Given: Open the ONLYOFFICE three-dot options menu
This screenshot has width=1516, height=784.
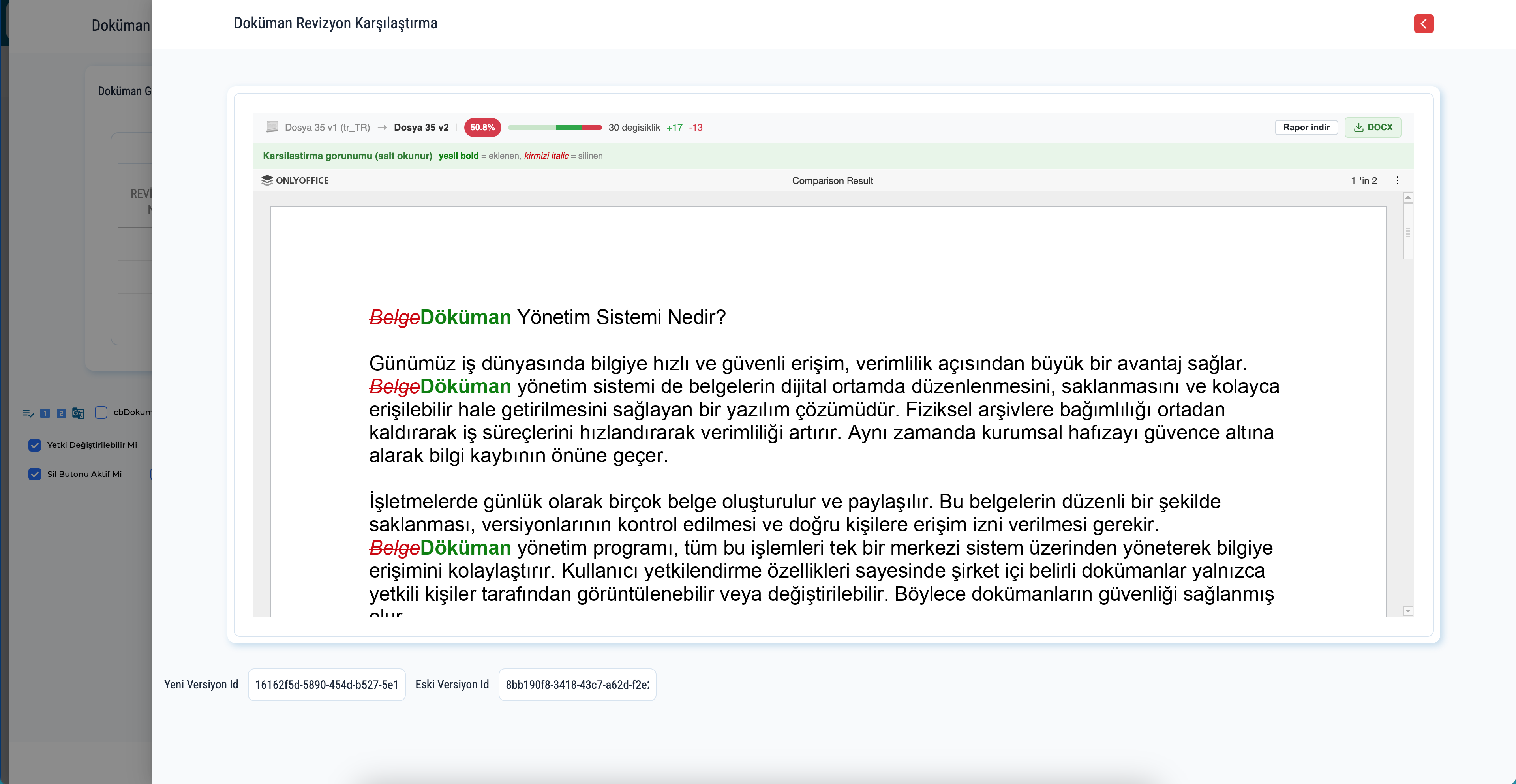Looking at the screenshot, I should (x=1397, y=181).
